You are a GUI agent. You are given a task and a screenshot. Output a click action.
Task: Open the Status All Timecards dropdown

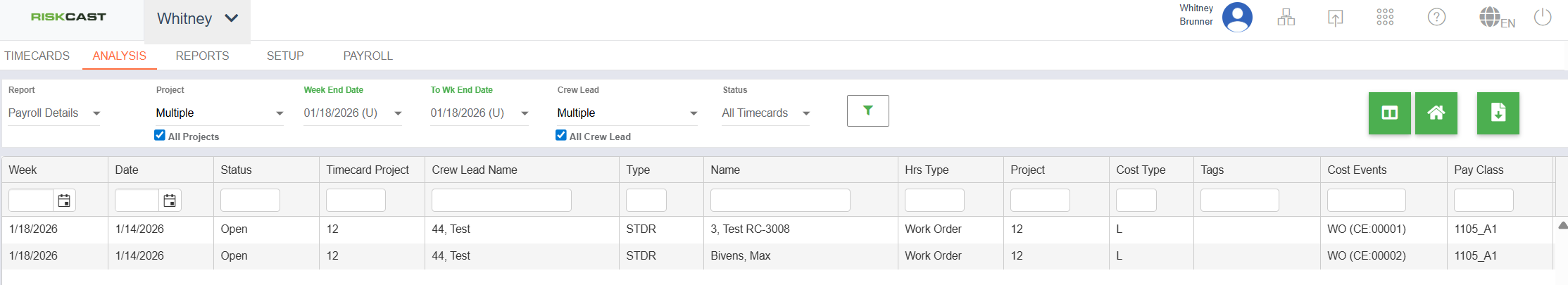806,113
